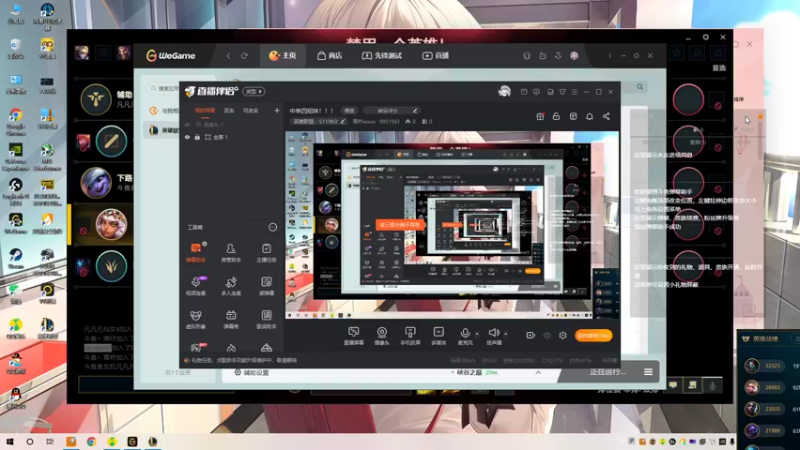The height and width of the screenshot is (450, 800).
Task: Add 直播屏幕 screen capture source
Action: [354, 336]
